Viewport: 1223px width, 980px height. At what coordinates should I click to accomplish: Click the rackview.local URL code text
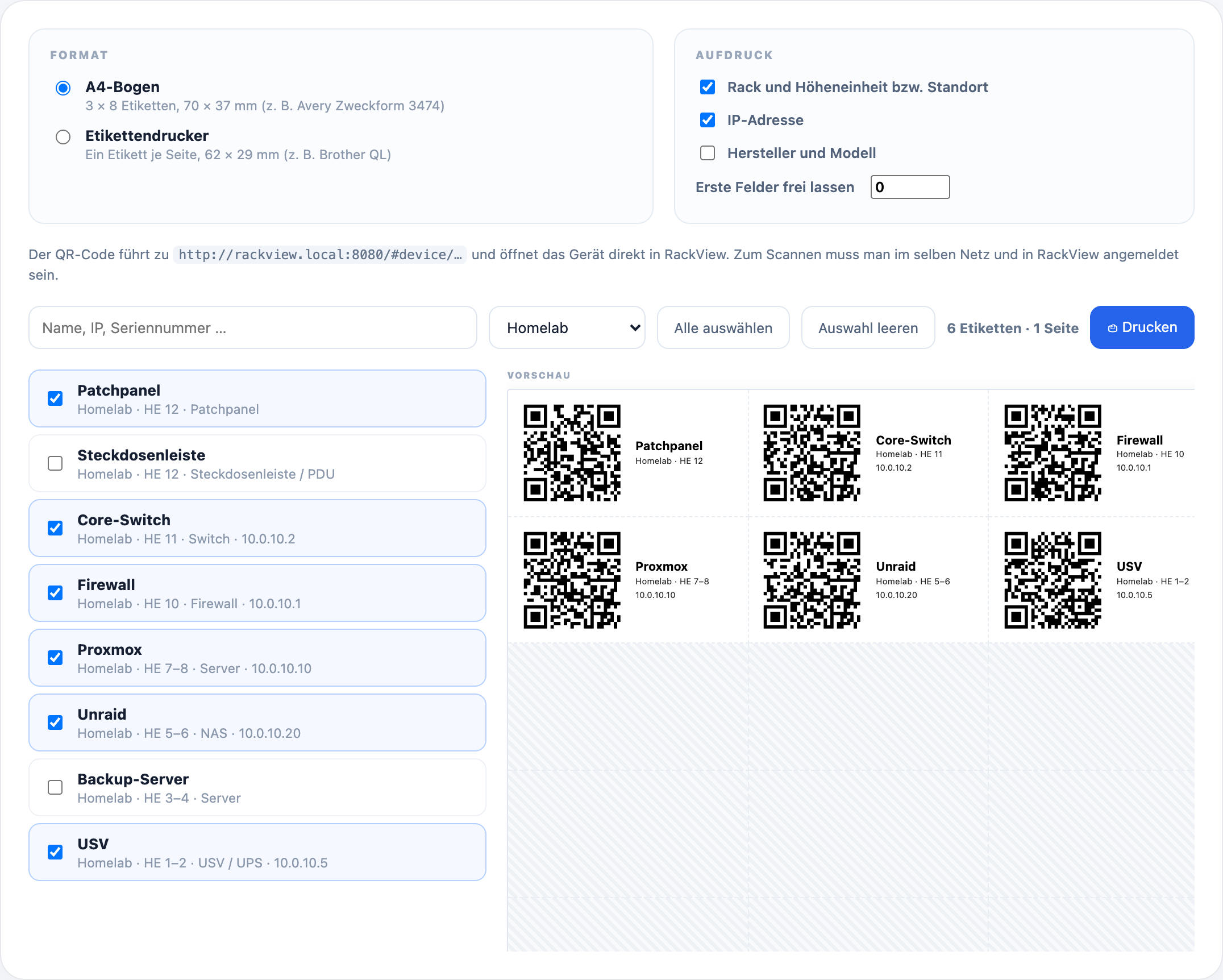pos(320,255)
